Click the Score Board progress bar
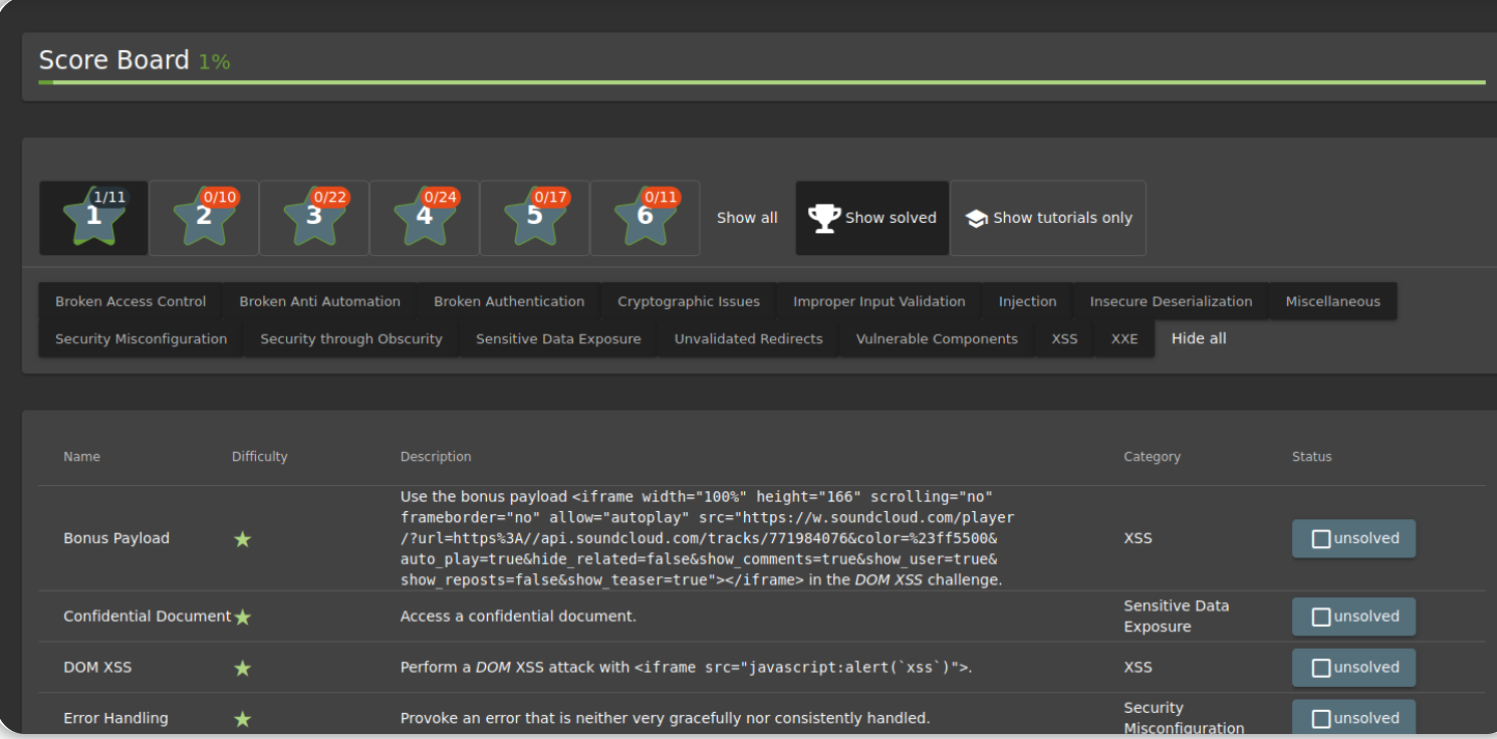Screen dimensions: 1497x739 click(x=762, y=82)
